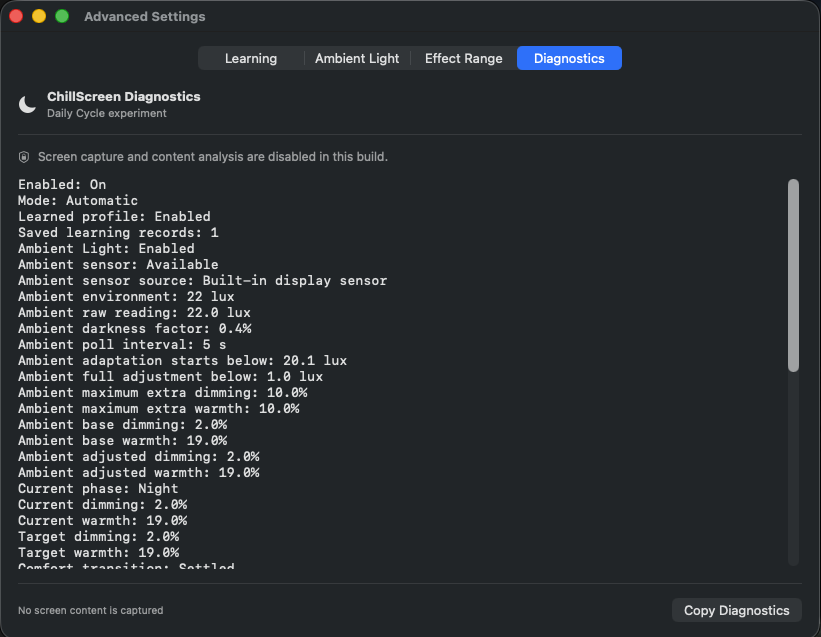Click 'Ambient base warmth: 19.0%' line
Screen dimensions: 821x637
(123, 440)
